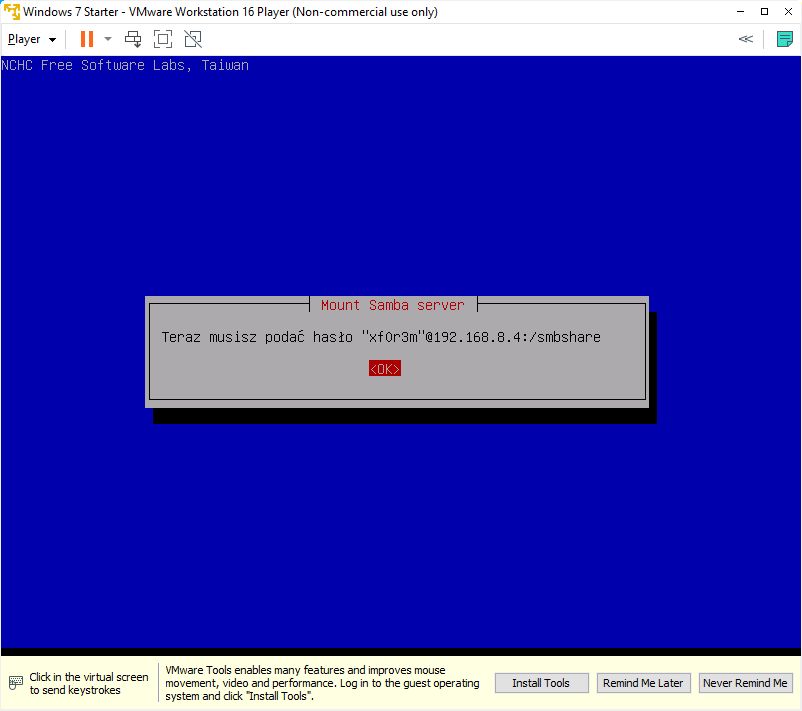Screen dimensions: 802x711
Task: Select Never Remind Me
Action: (x=745, y=683)
